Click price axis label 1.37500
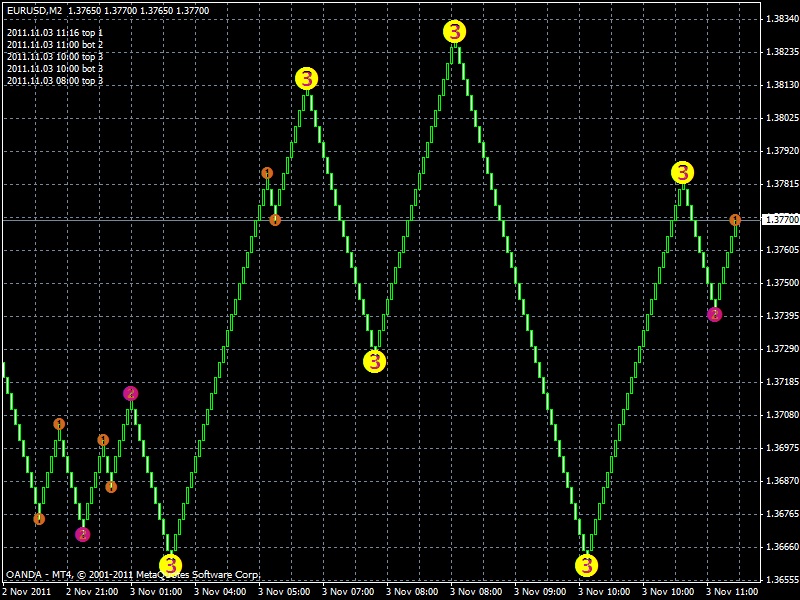 click(x=782, y=283)
